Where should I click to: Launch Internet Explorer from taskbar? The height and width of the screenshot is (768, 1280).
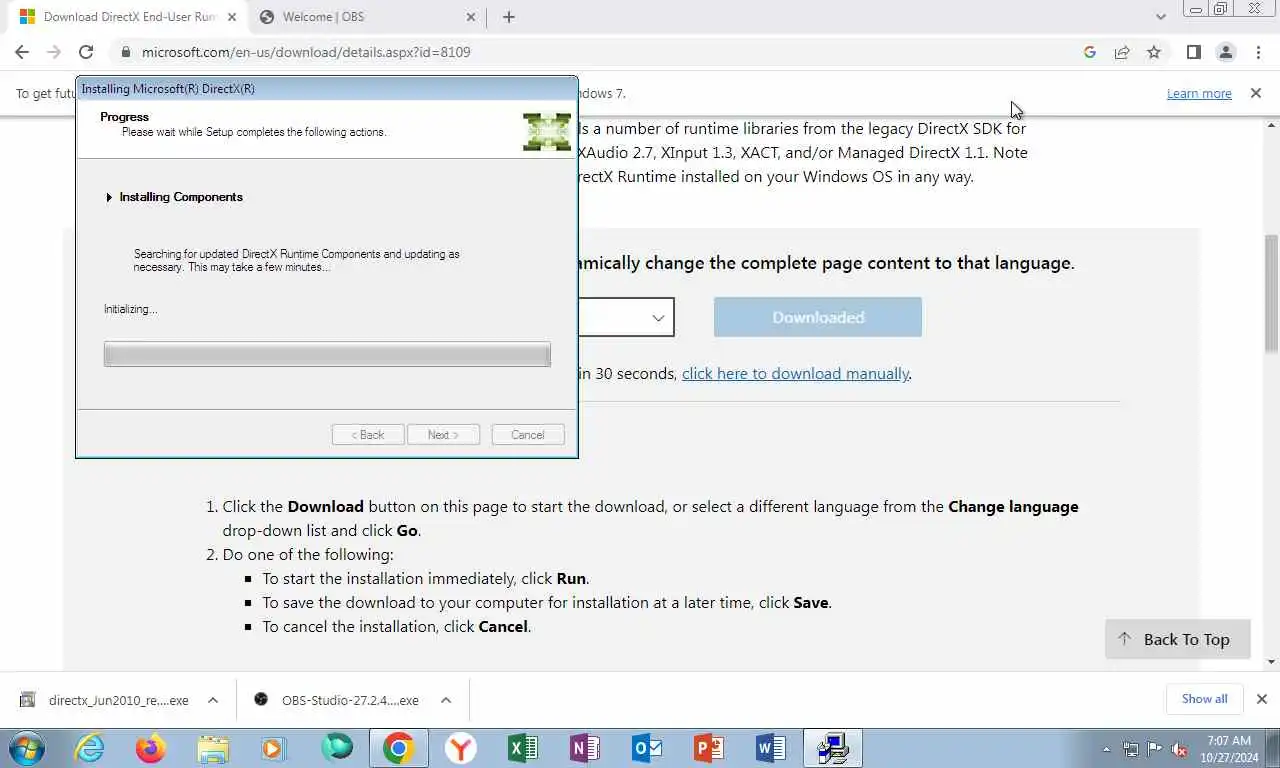[90, 748]
